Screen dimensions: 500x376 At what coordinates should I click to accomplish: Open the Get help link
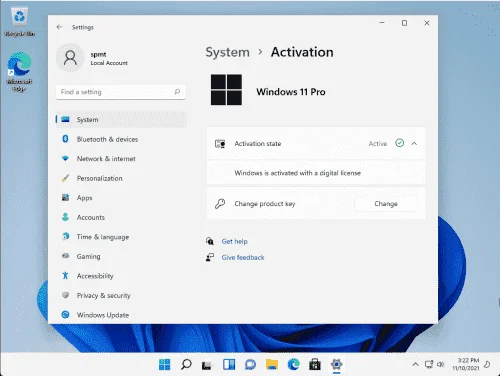point(234,241)
